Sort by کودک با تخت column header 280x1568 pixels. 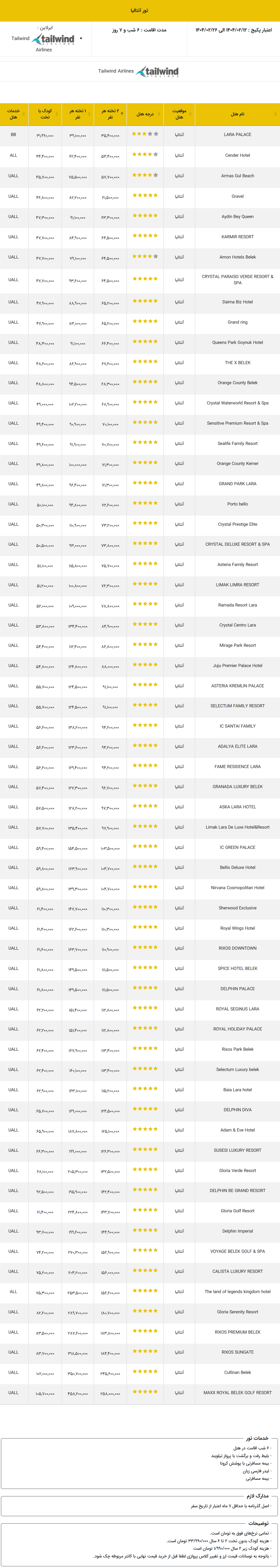44,114
